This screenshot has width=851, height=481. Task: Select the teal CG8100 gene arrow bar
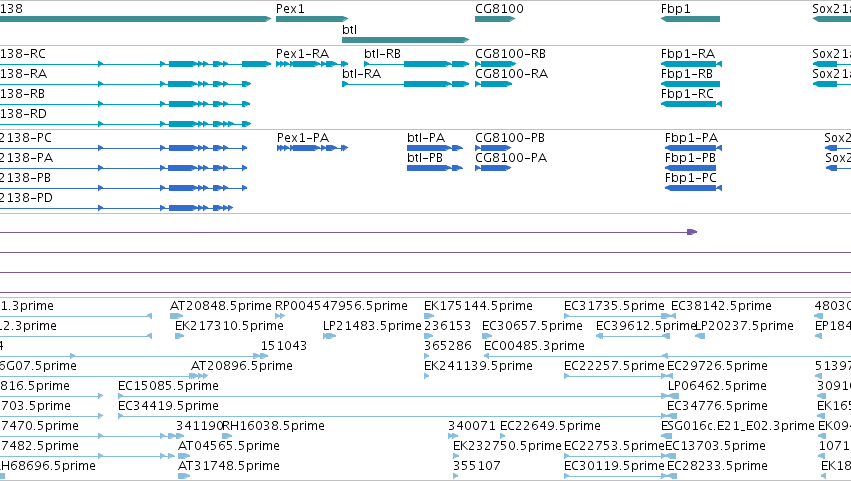point(495,19)
